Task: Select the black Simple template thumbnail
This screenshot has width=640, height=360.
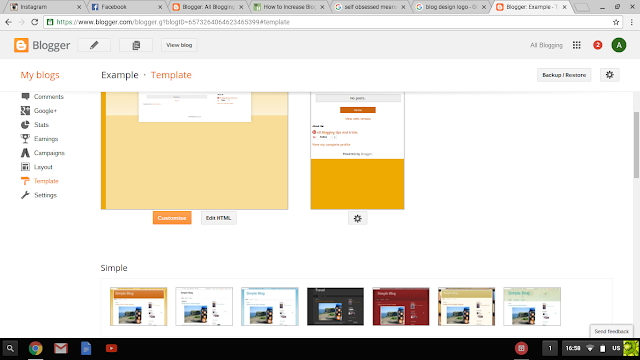Action: coord(335,307)
